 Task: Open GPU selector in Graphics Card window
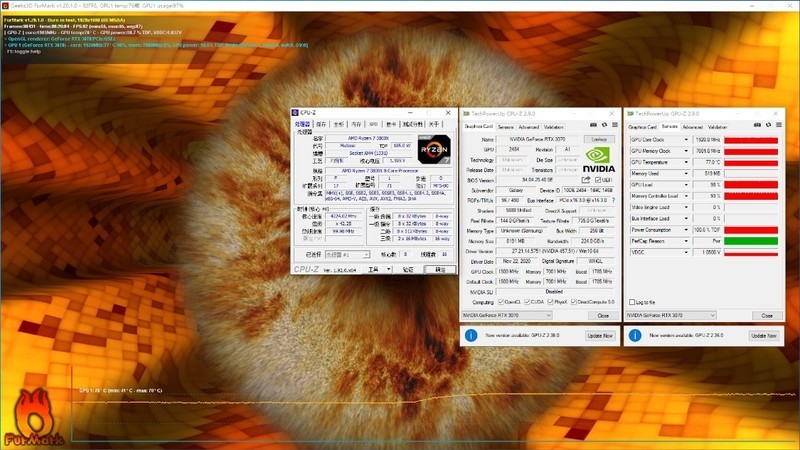(507, 315)
